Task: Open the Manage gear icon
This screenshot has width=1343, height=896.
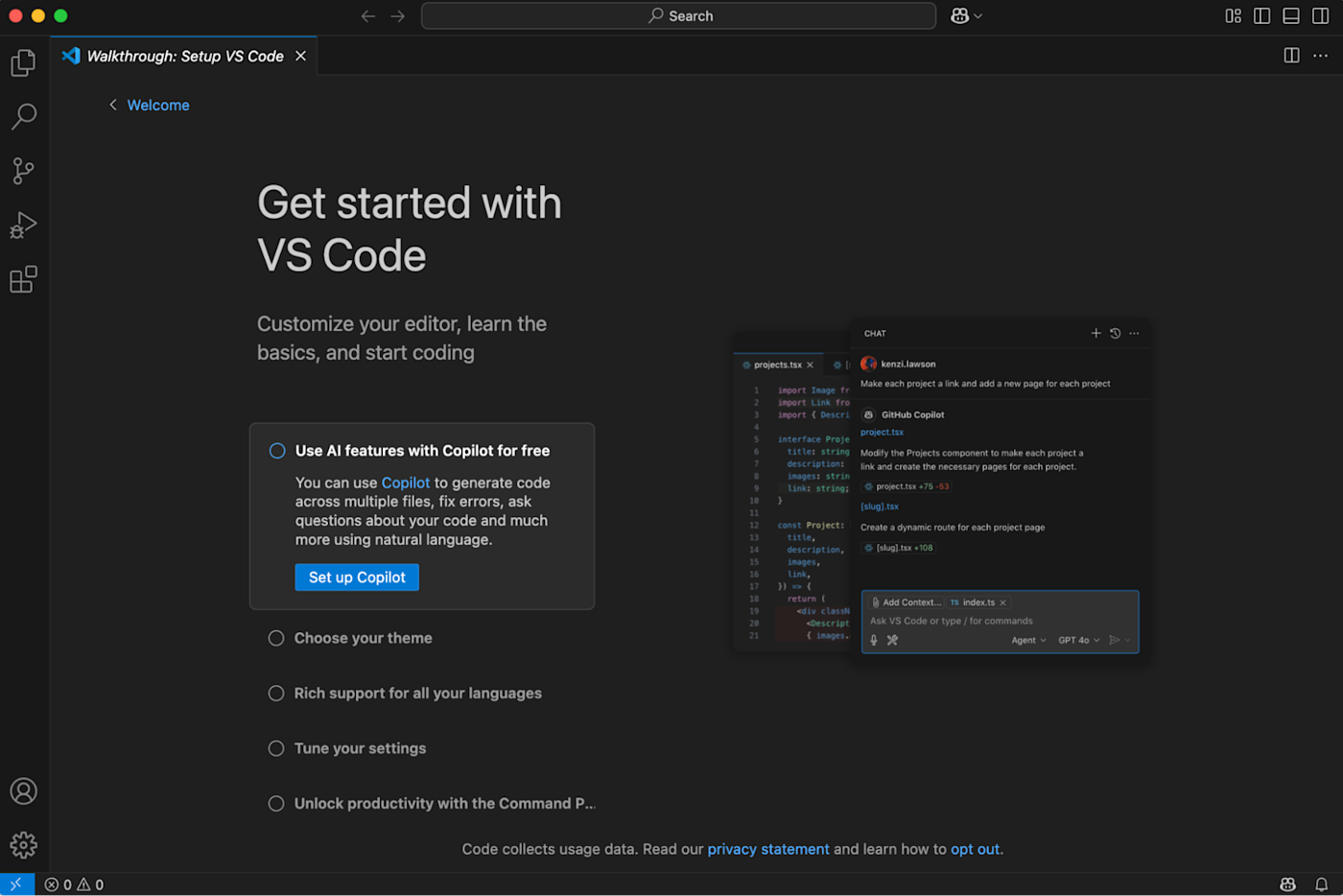Action: (x=23, y=845)
